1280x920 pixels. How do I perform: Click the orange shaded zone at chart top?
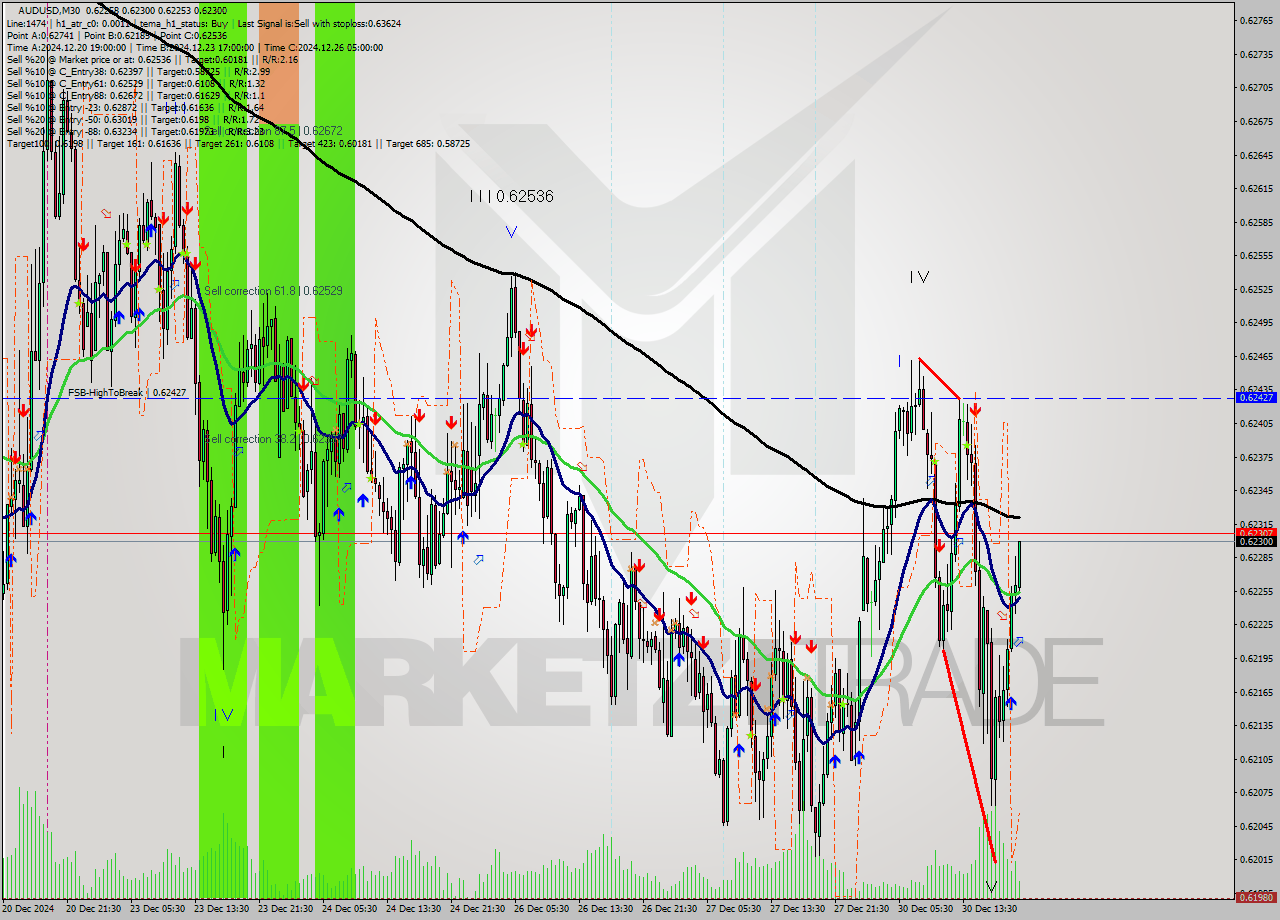(280, 61)
